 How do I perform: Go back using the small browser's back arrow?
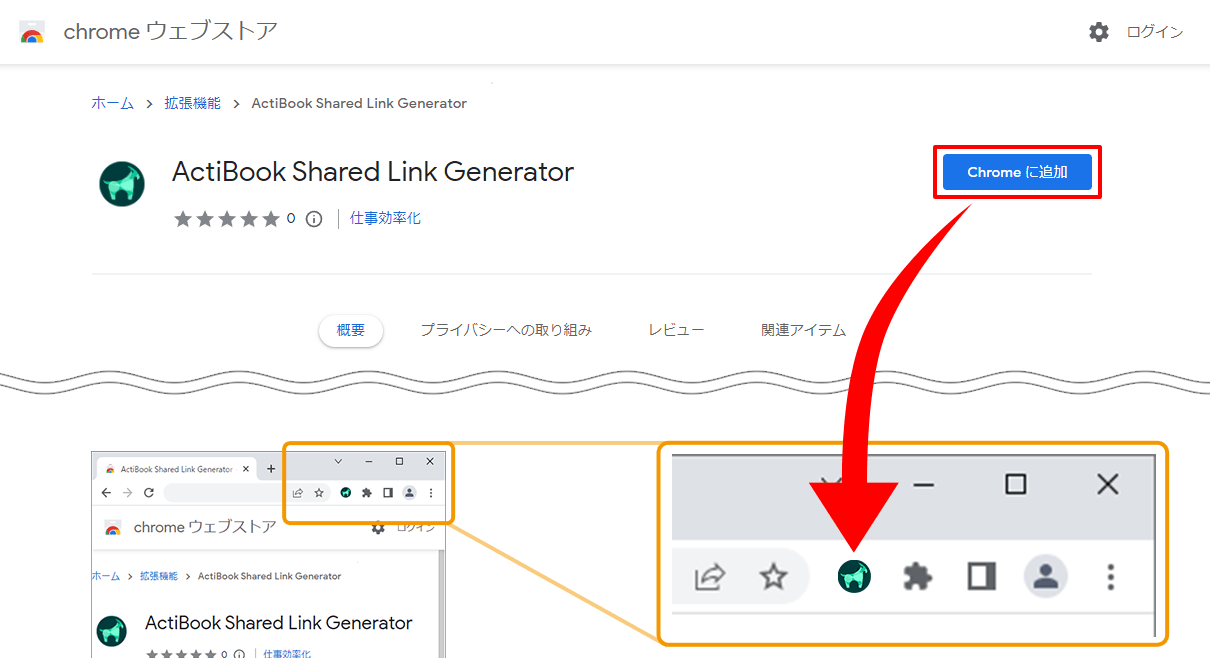pos(107,493)
